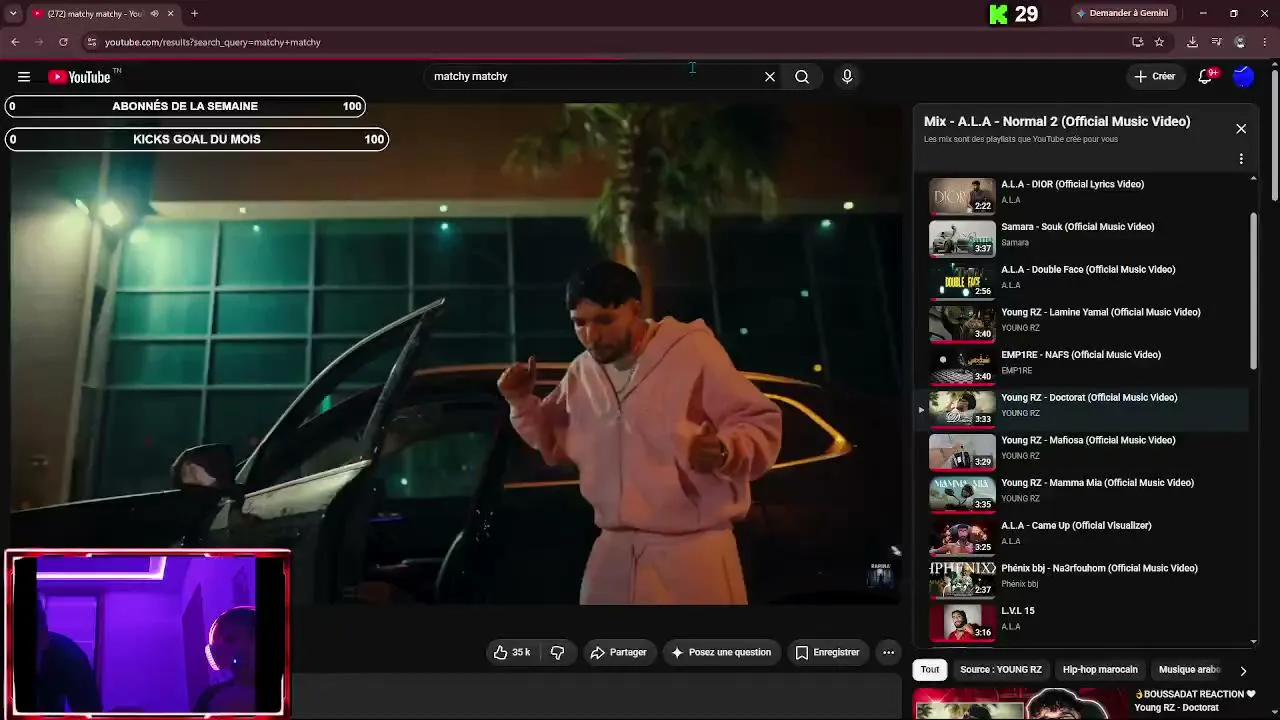Play Samara - Souk thumbnail
This screenshot has width=1280, height=720.
click(x=962, y=239)
